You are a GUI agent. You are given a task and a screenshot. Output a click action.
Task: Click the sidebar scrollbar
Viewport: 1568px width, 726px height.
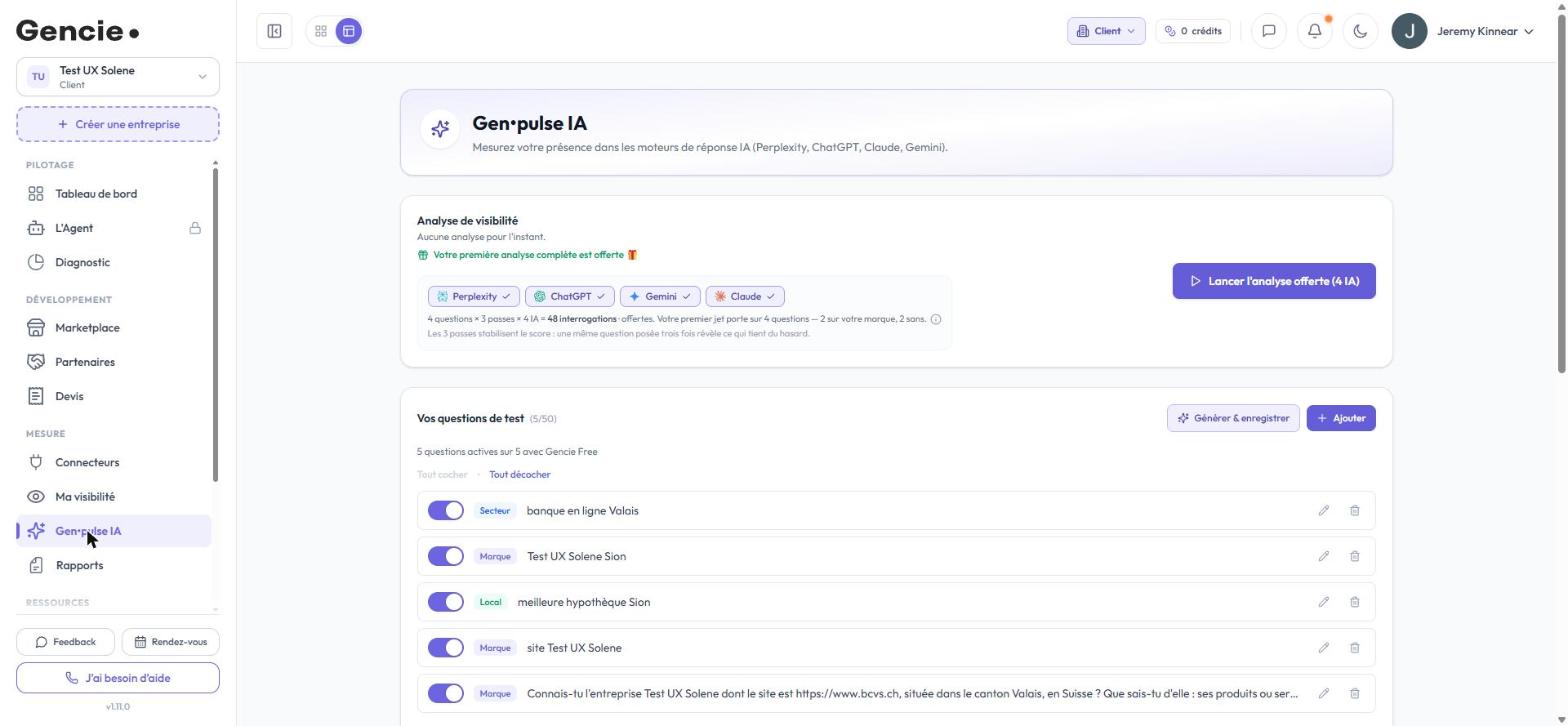pos(215,325)
